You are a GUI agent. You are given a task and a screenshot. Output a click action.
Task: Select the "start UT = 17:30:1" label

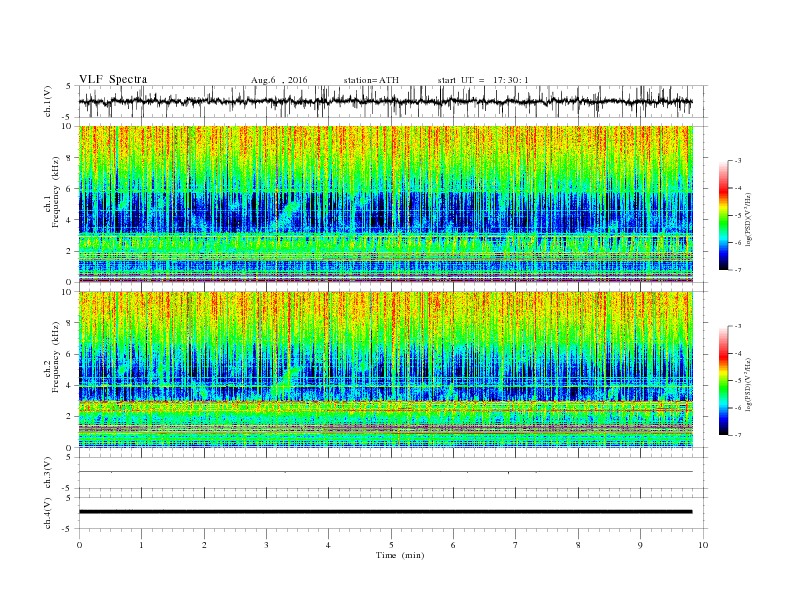pyautogui.click(x=483, y=80)
